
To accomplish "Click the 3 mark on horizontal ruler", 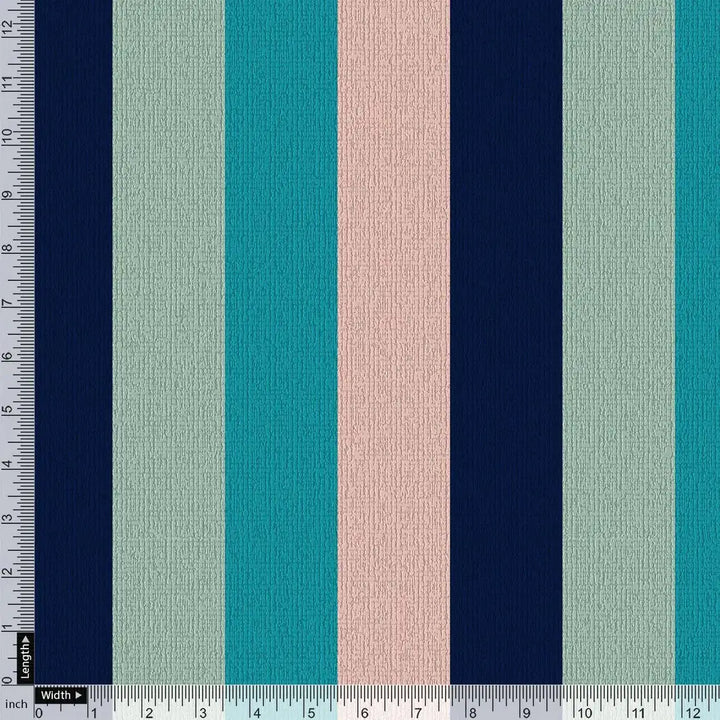I will click(x=206, y=712).
